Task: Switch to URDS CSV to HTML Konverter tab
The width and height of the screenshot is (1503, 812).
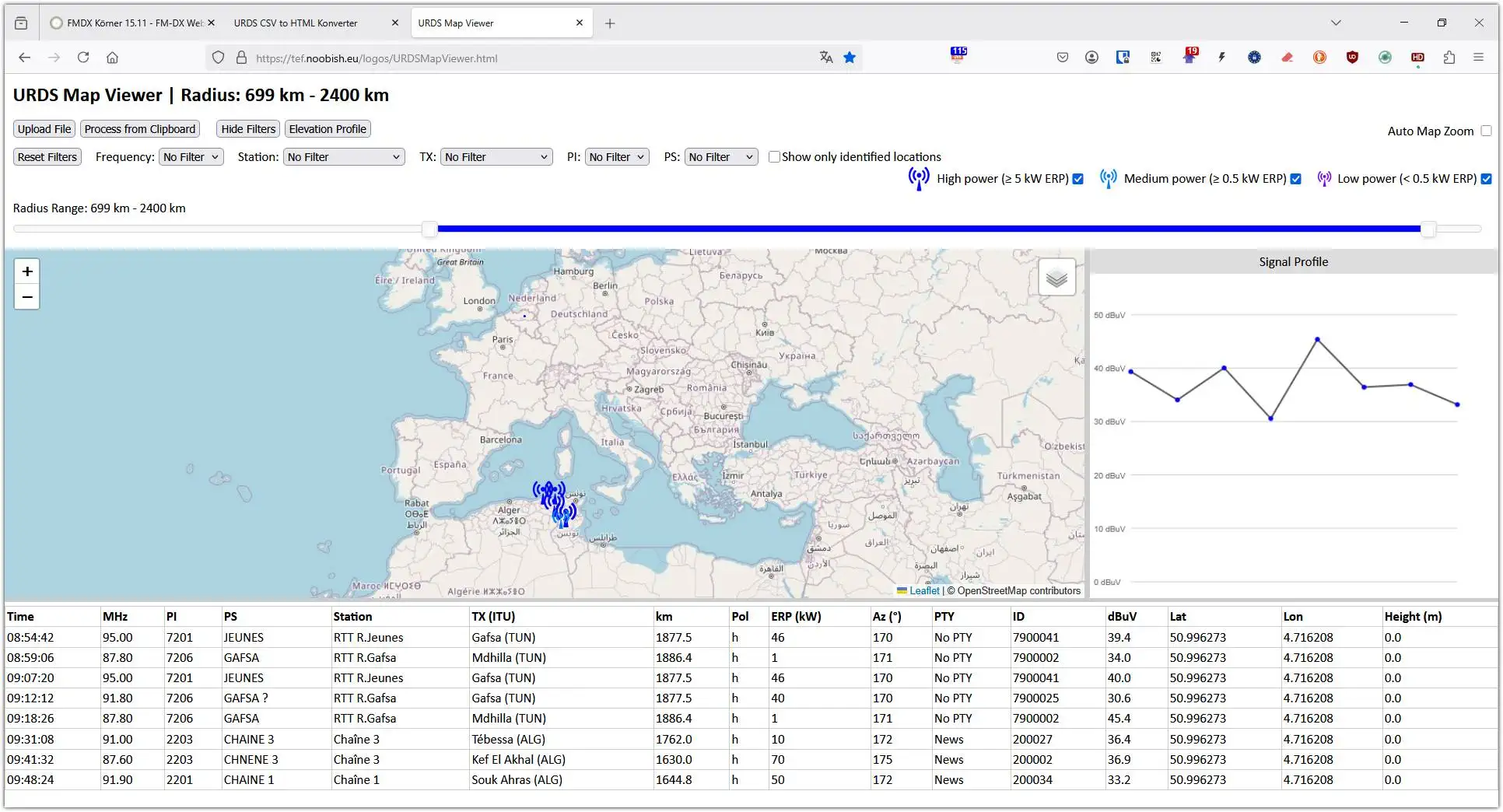Action: point(296,23)
